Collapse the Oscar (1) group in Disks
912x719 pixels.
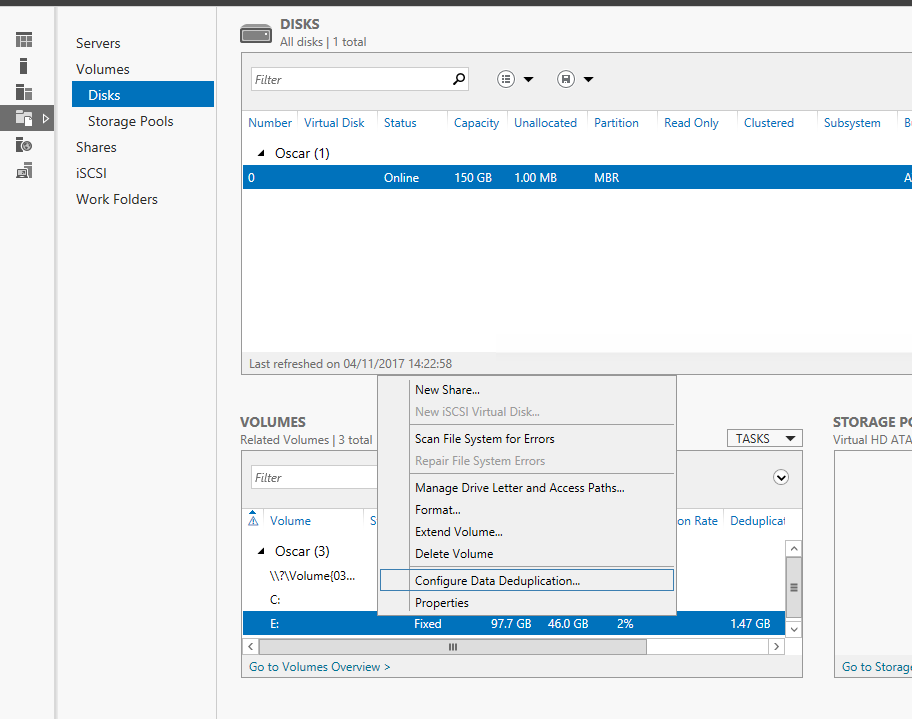pos(262,154)
